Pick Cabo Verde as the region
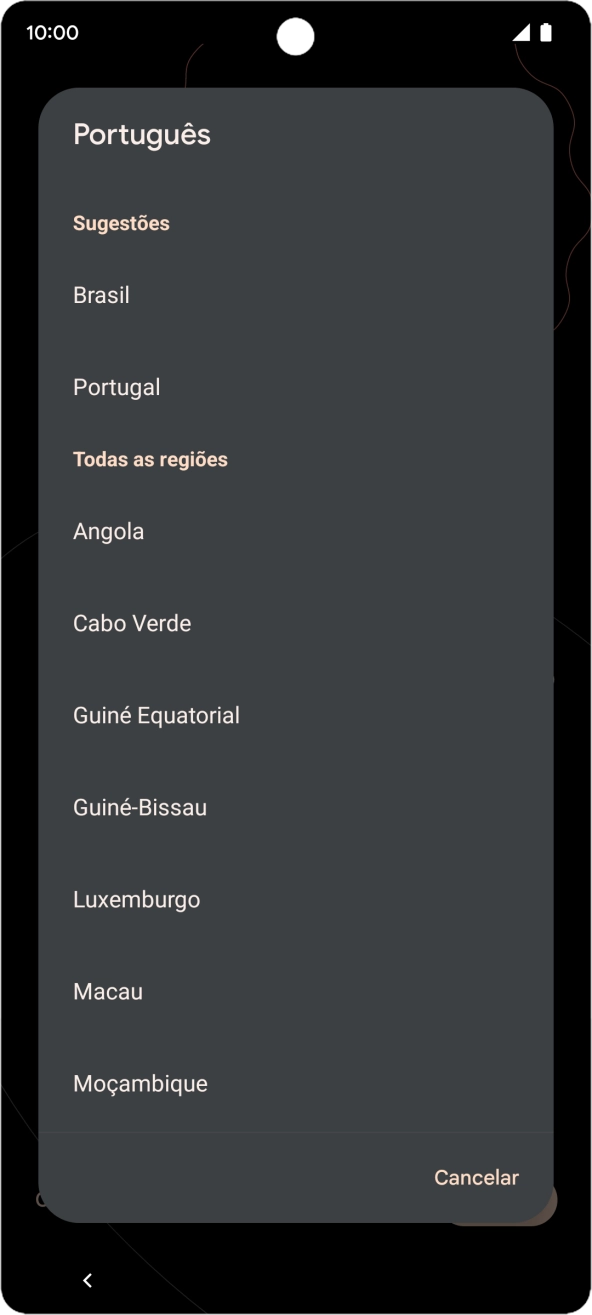Screen dimensions: 592x1315 click(x=131, y=623)
